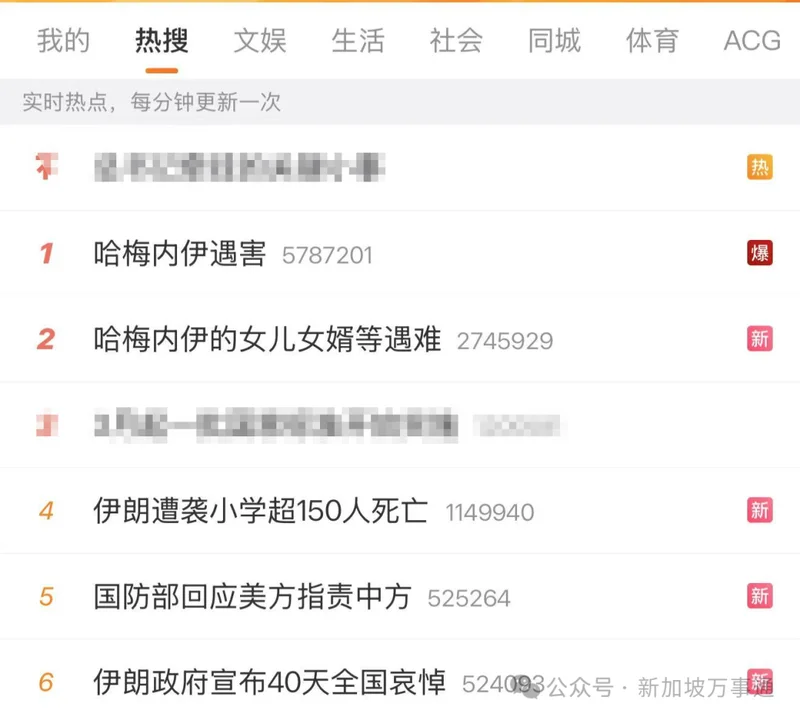The image size is (800, 720).
Task: Open the 生活 tab
Action: point(358,40)
